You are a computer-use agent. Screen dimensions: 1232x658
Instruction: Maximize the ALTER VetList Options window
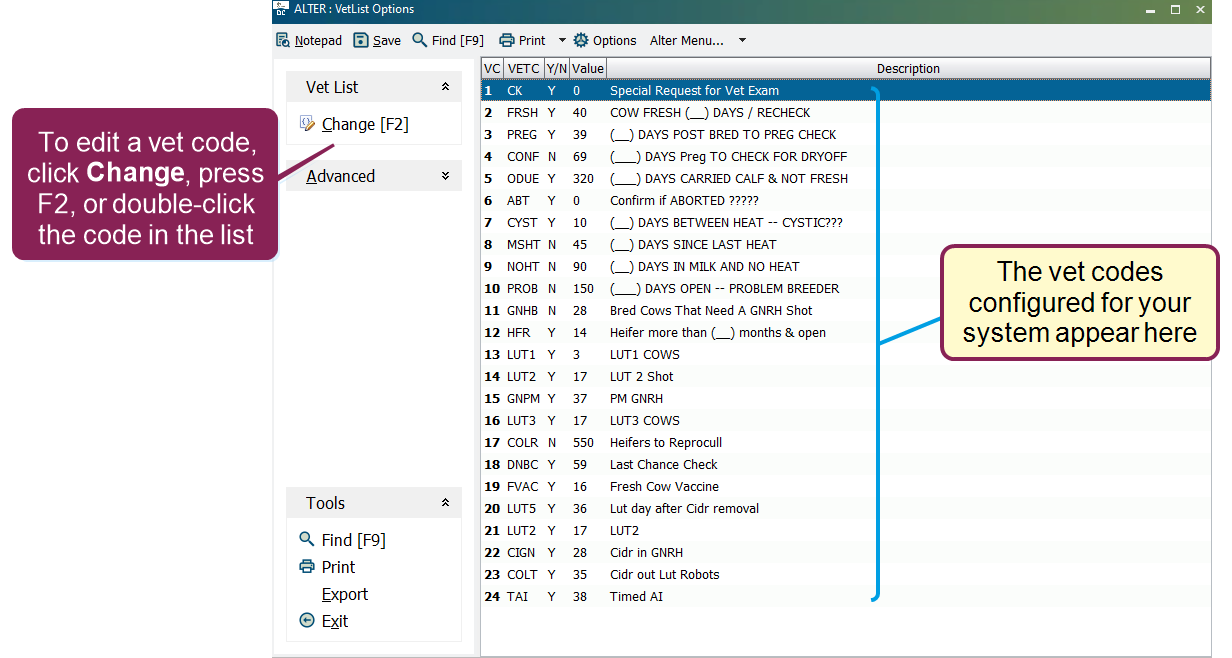point(1175,9)
